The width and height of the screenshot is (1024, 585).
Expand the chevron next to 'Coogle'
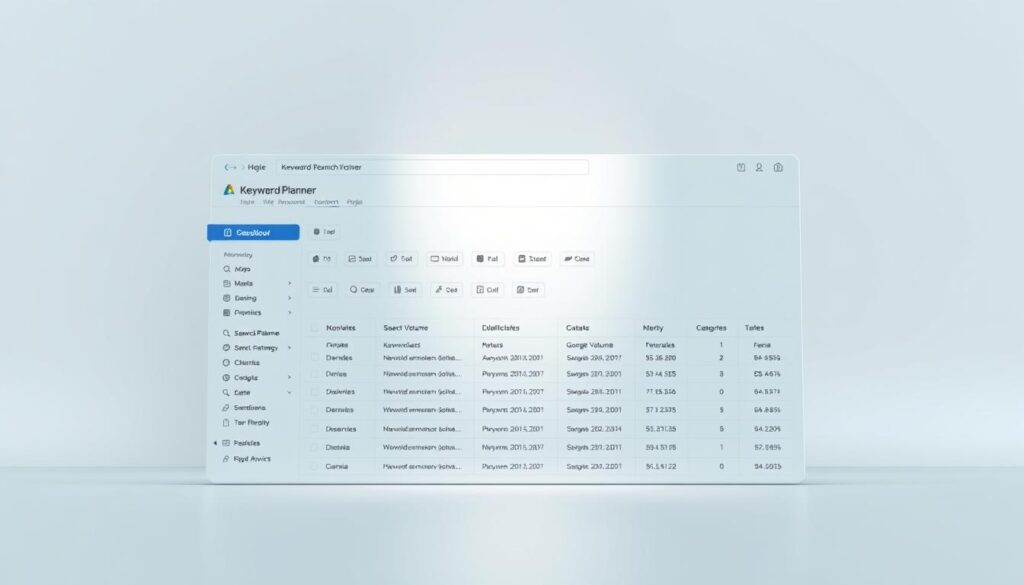pyautogui.click(x=289, y=377)
